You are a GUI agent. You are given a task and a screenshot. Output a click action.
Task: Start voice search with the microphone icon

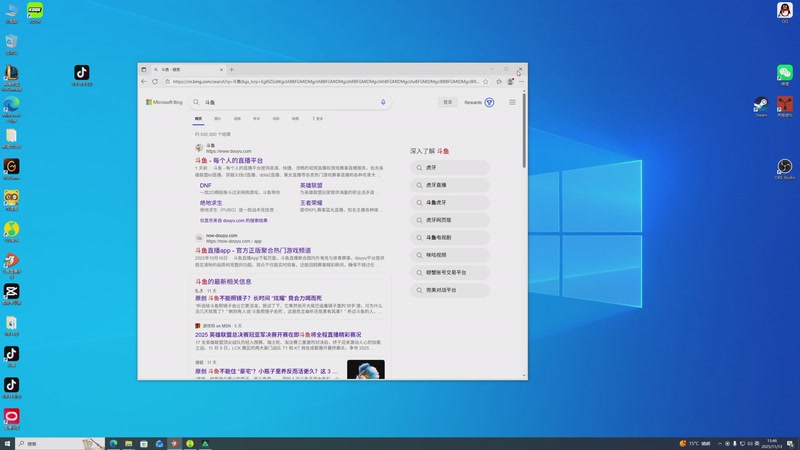383,102
